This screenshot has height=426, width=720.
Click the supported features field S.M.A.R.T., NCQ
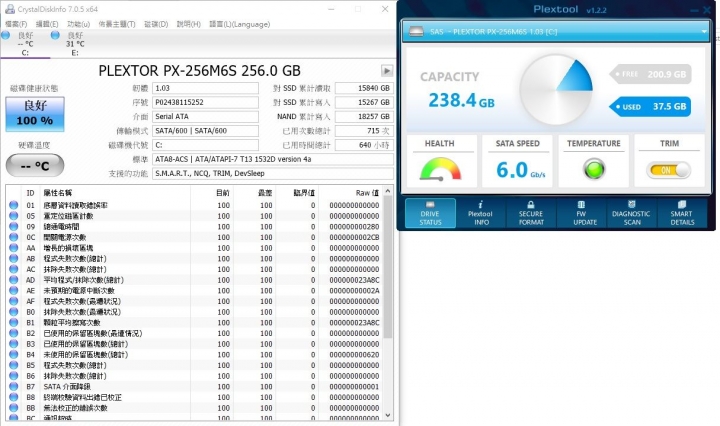273,174
